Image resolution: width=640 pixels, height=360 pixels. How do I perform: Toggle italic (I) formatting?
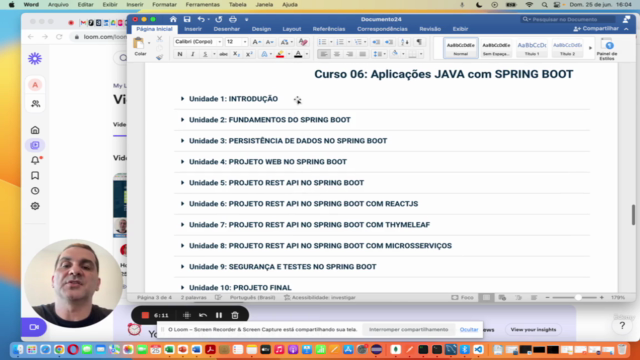point(192,54)
